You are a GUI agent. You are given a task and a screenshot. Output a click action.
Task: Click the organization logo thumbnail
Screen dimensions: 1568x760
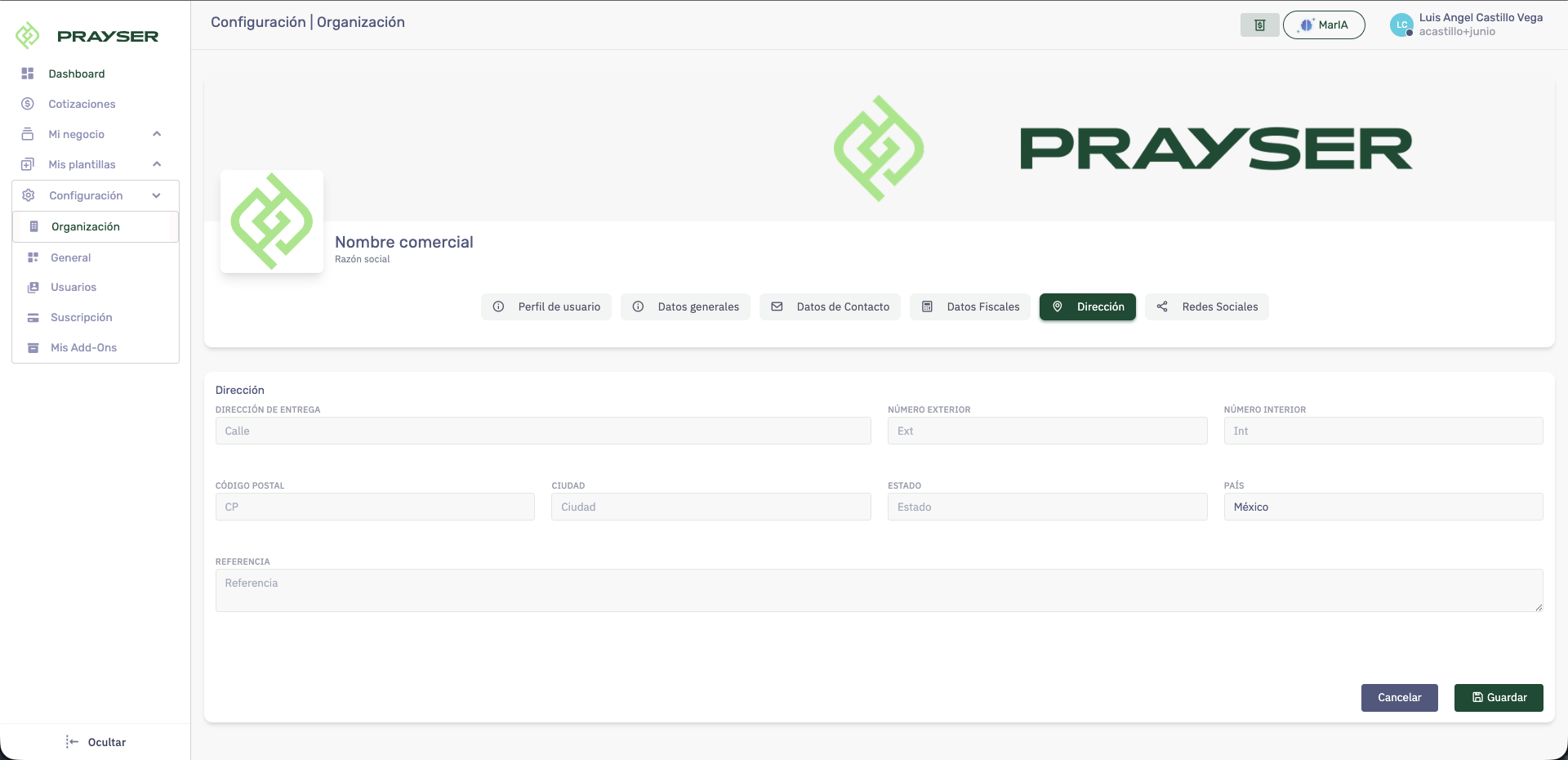[x=272, y=221]
